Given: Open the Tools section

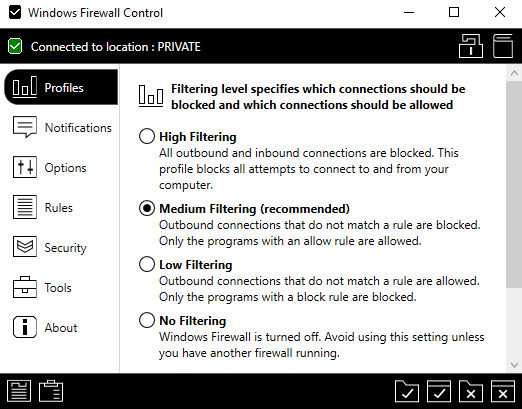Looking at the screenshot, I should coord(61,287).
